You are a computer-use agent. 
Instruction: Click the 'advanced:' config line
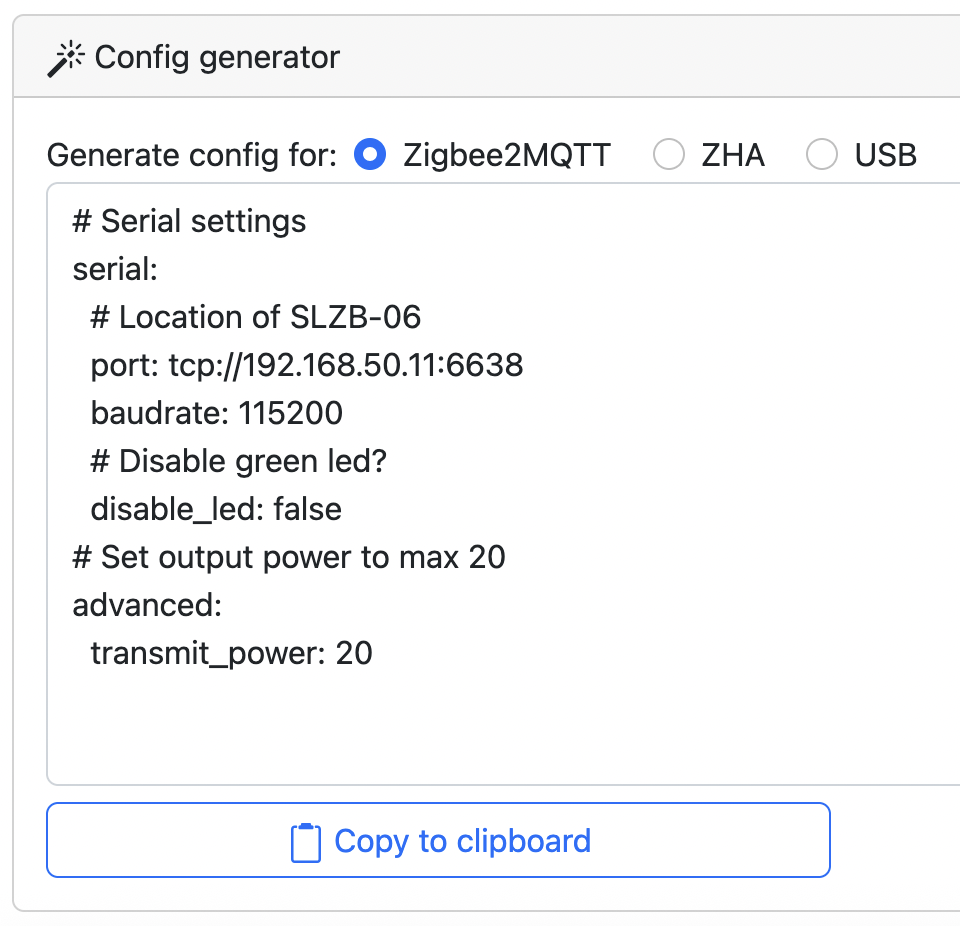[147, 605]
